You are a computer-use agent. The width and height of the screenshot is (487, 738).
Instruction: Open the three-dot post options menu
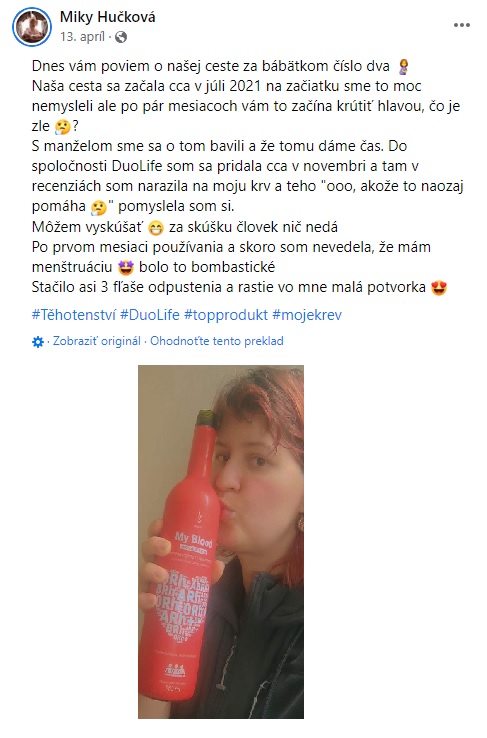click(462, 25)
